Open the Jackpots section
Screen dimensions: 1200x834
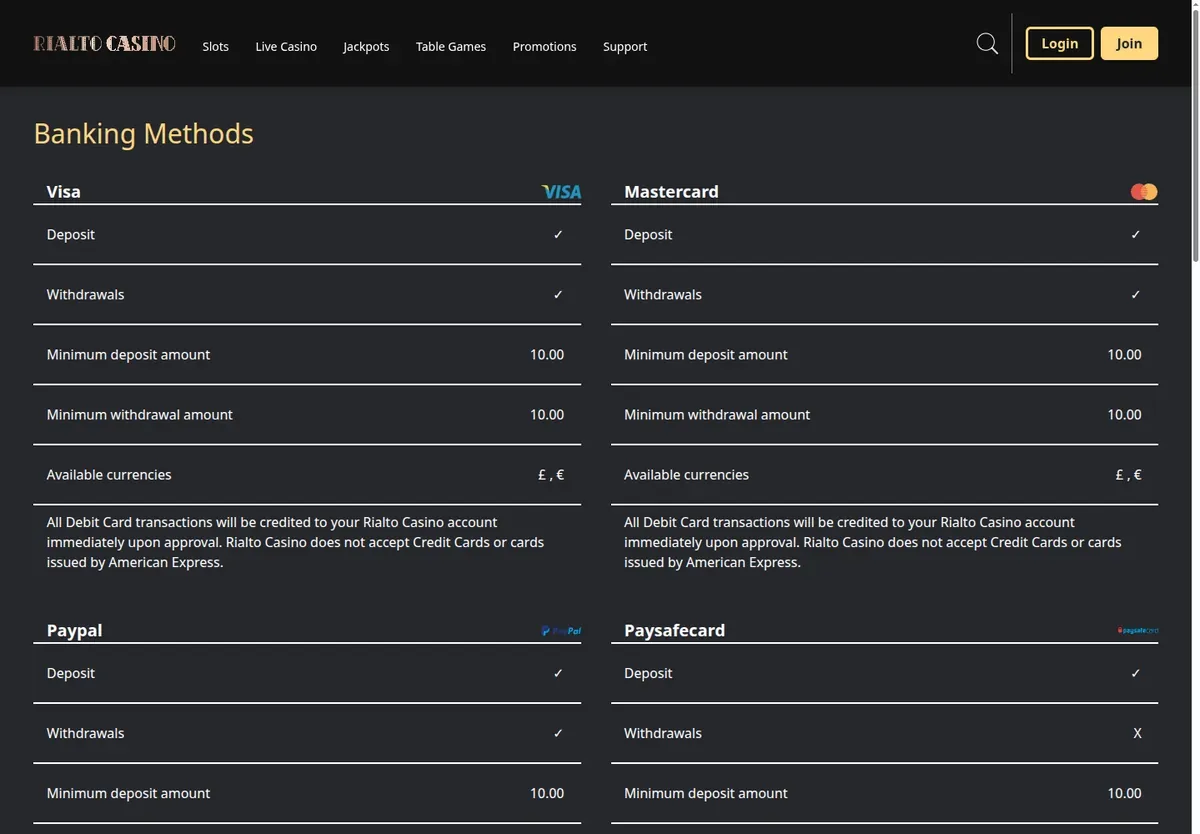tap(366, 46)
